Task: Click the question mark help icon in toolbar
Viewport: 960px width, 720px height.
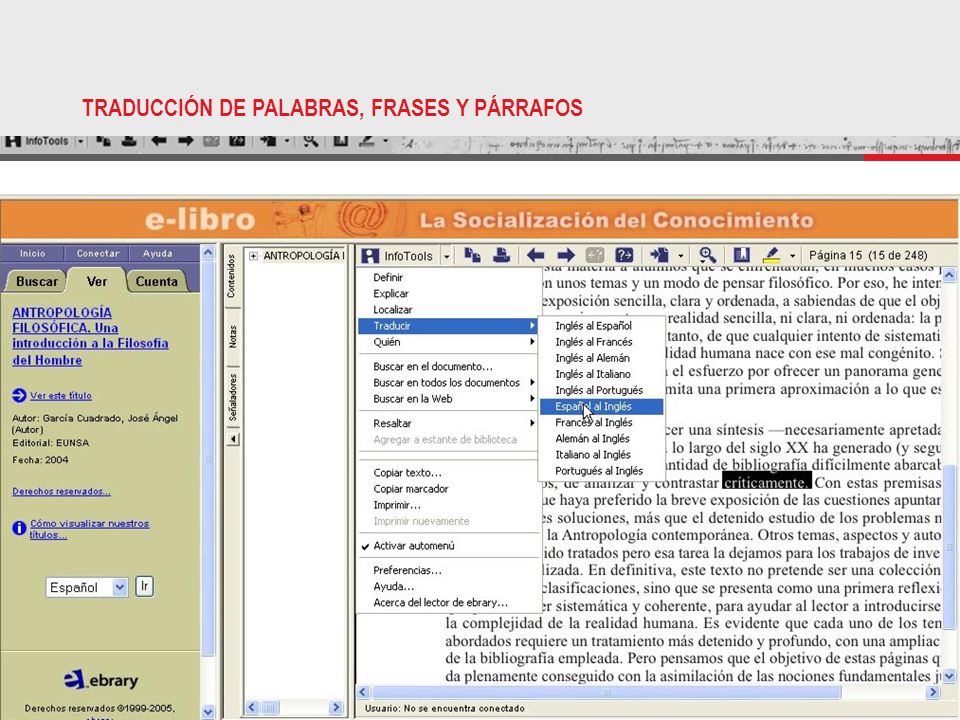Action: (x=624, y=255)
